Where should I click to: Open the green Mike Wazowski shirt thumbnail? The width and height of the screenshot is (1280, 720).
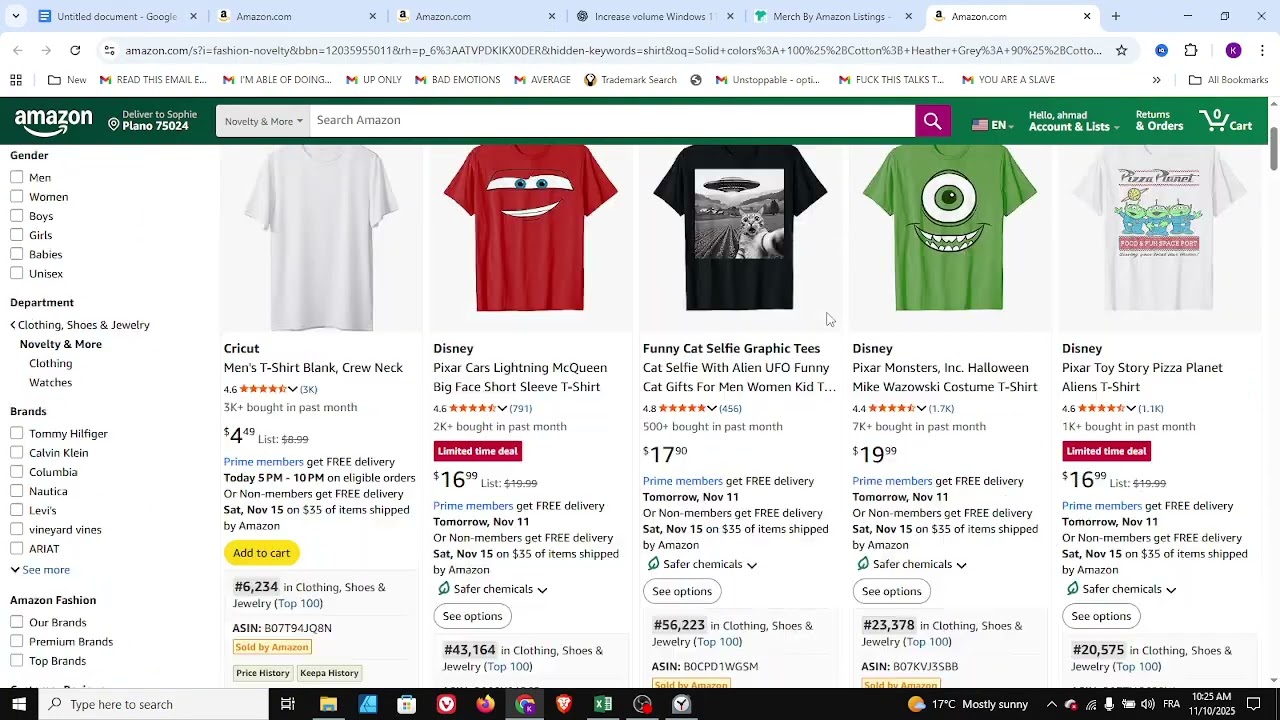point(950,230)
